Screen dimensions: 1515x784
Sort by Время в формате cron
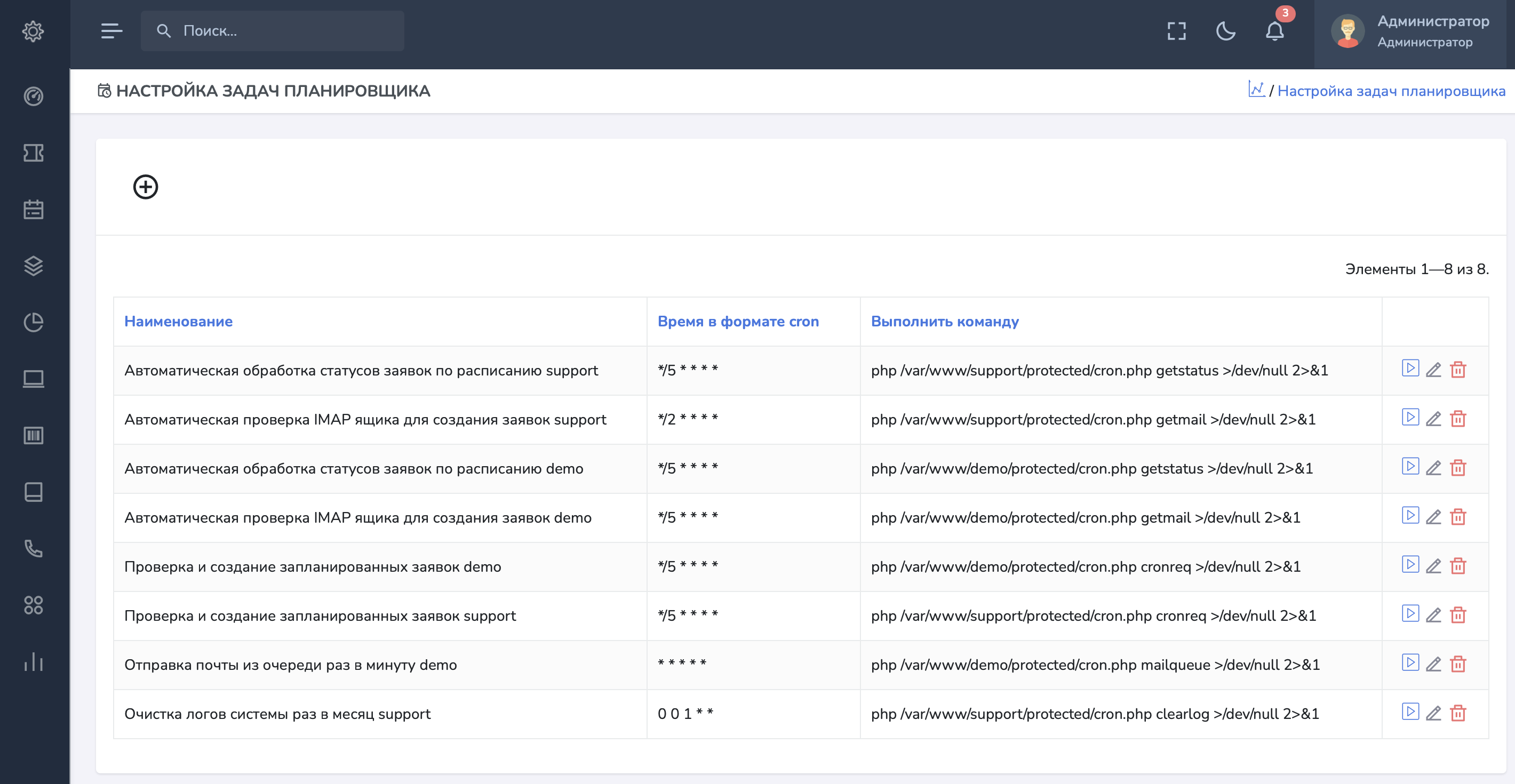pyautogui.click(x=738, y=321)
